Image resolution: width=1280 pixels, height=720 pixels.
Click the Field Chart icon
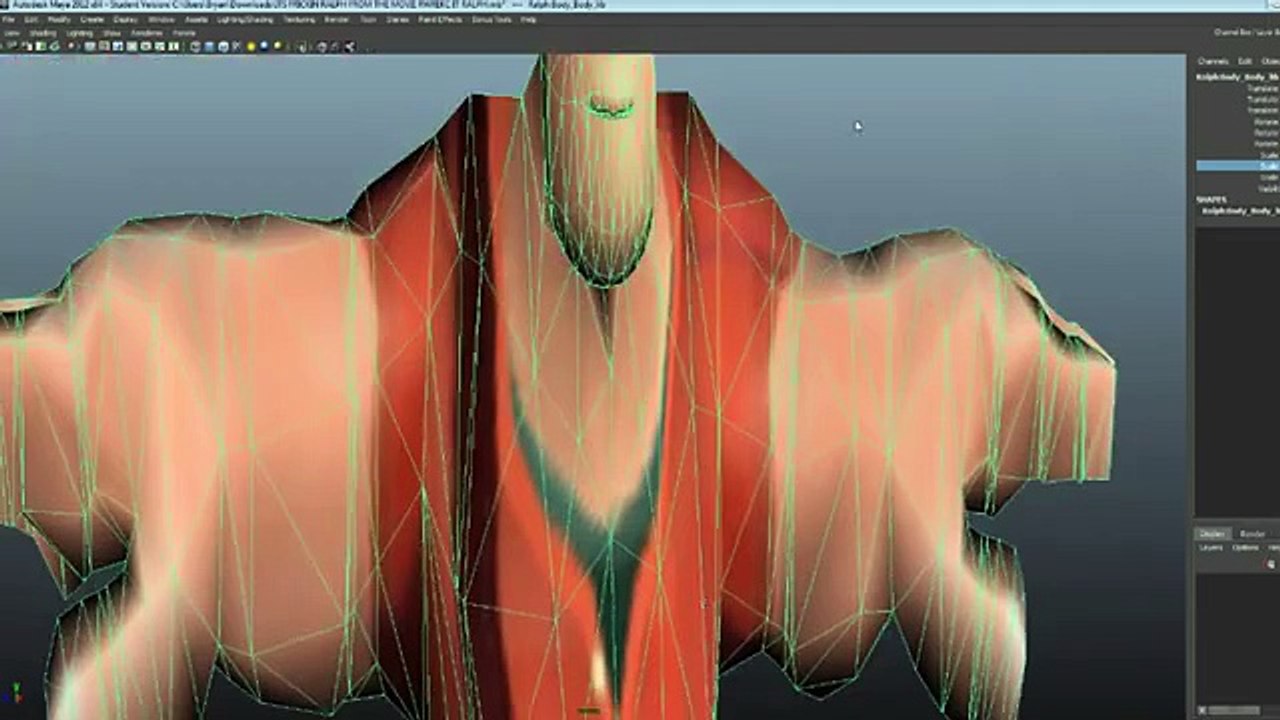click(x=146, y=46)
